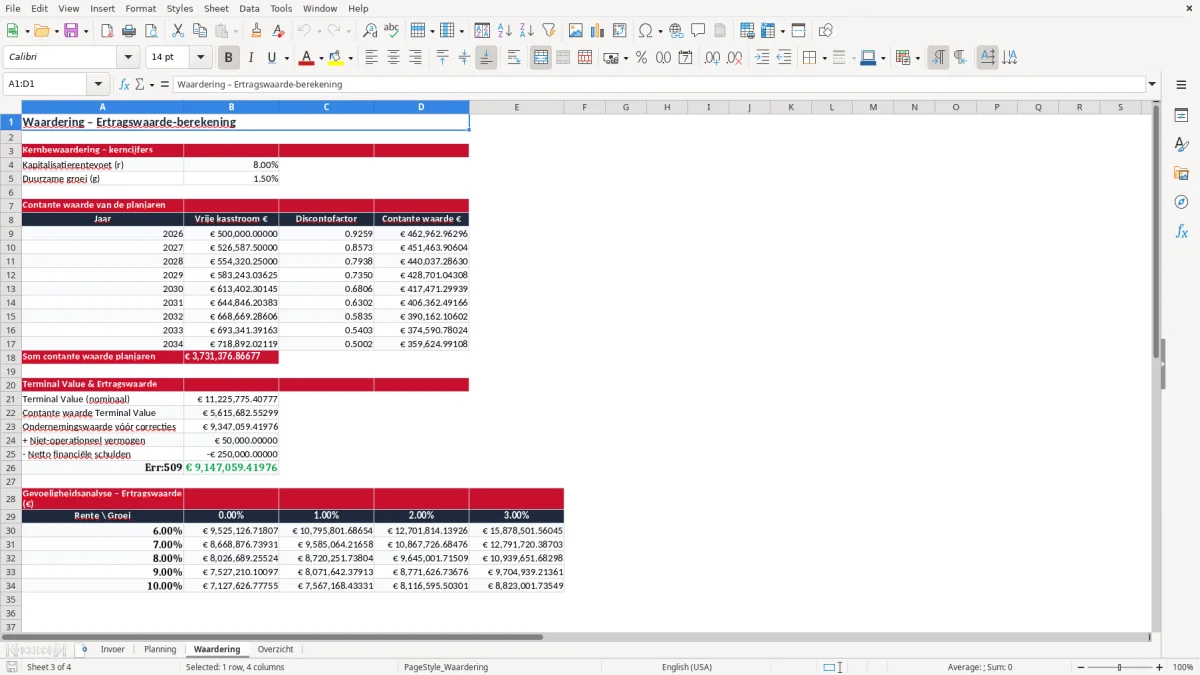Expand the Name Box dropdown
This screenshot has height=675, width=1200.
click(x=98, y=84)
